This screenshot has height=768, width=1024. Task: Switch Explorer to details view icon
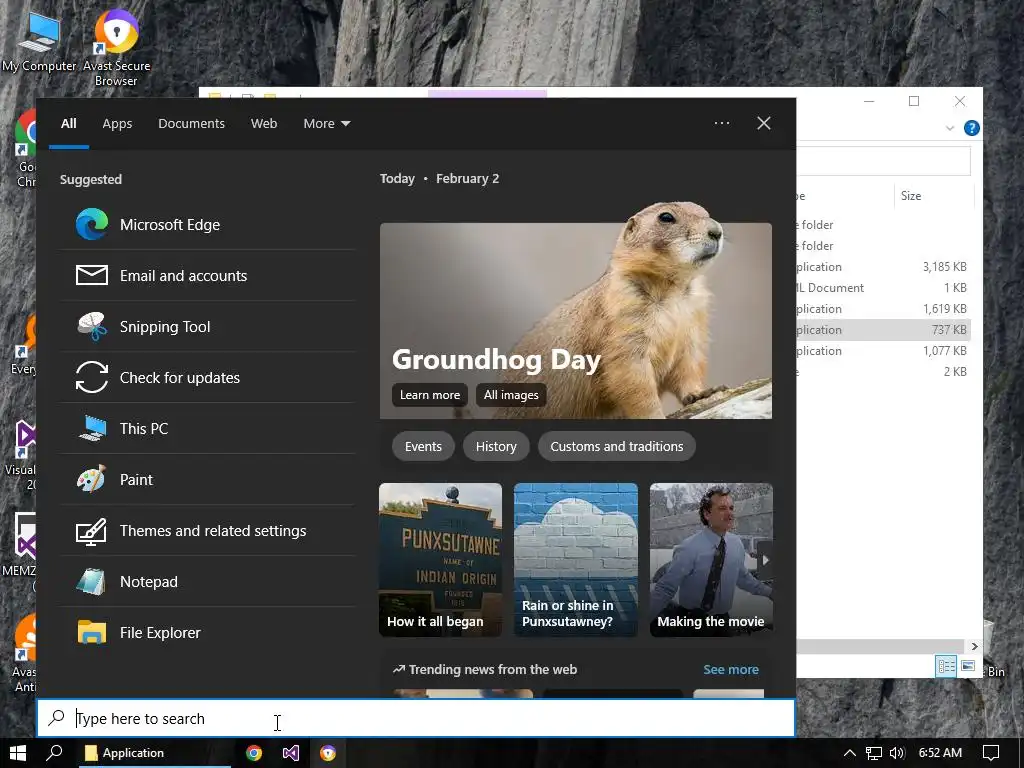coord(946,665)
